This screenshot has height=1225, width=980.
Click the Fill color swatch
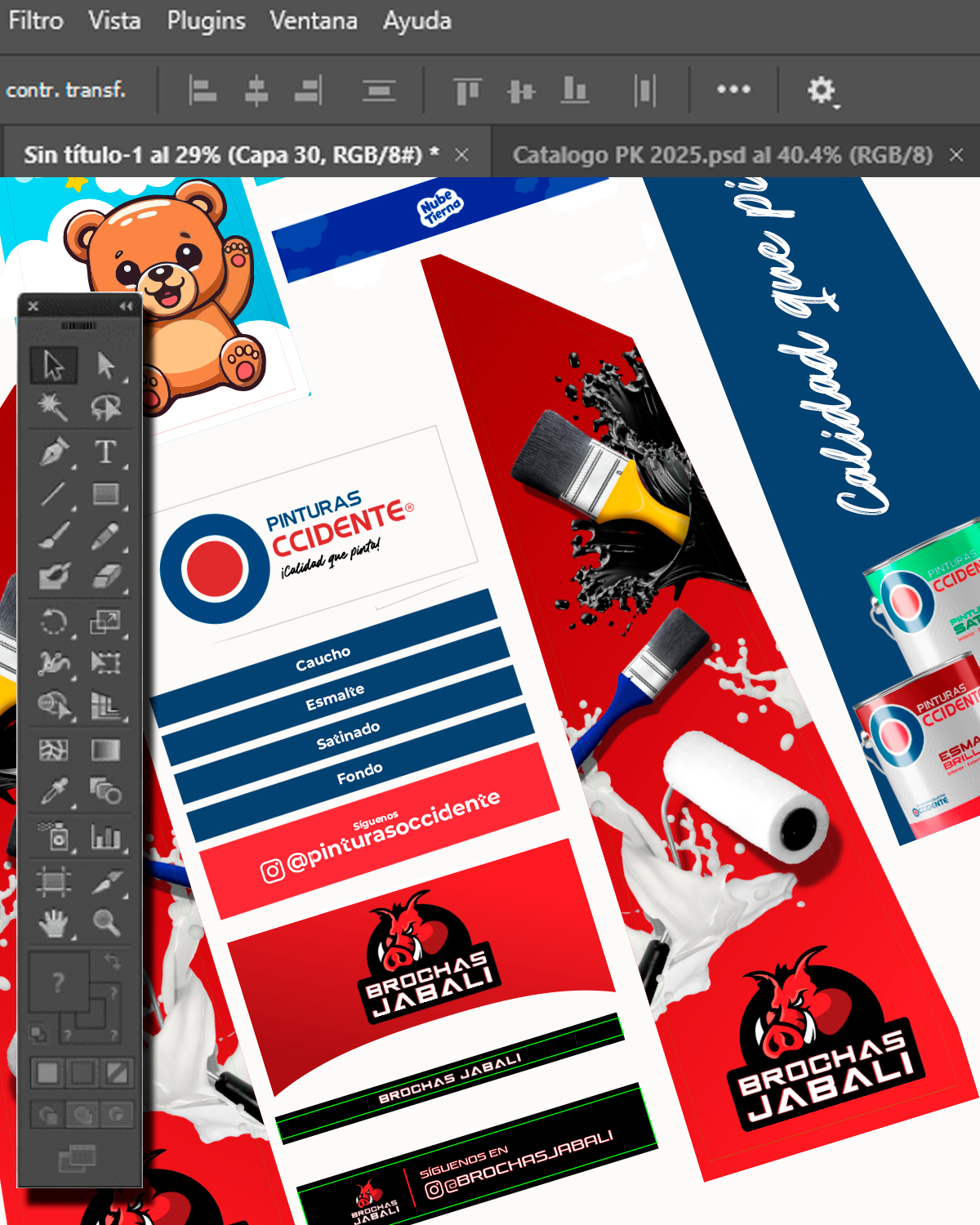coord(57,982)
